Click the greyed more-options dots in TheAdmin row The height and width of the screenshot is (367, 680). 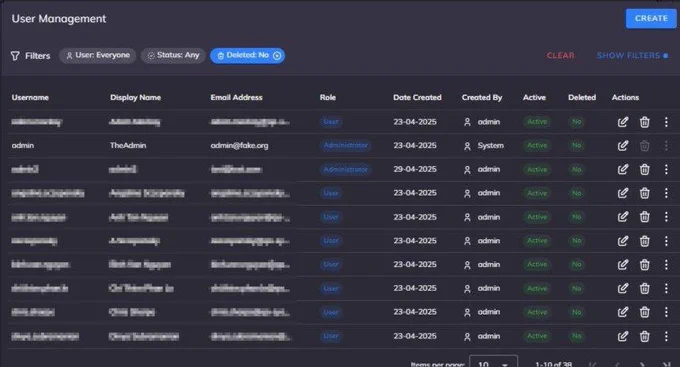pos(666,146)
